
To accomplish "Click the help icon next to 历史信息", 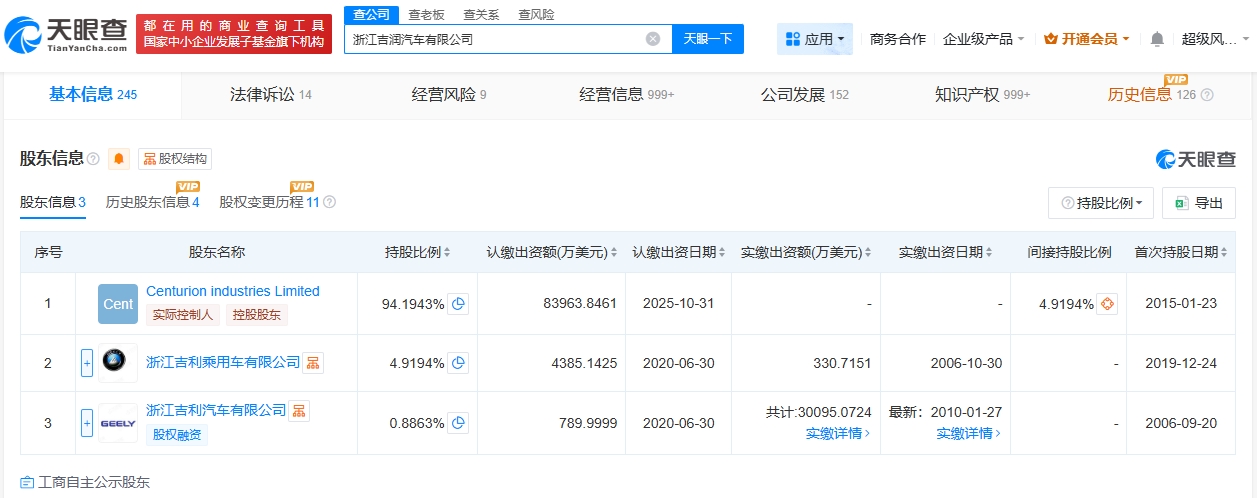I will coord(1207,95).
